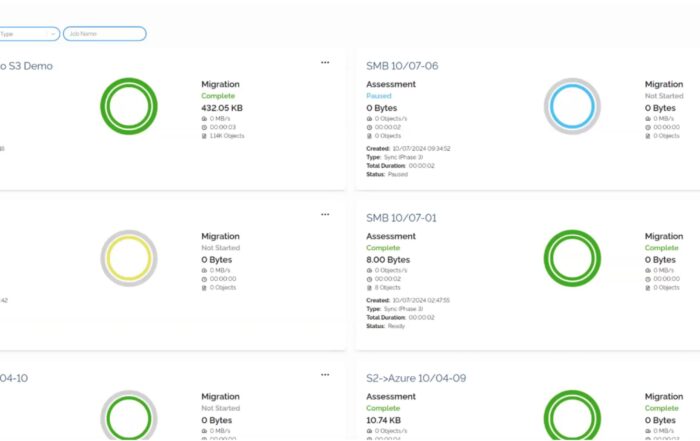Viewport: 700px width, 441px height.
Task: Open the second-row left card ellipsis menu
Action: 325,214
